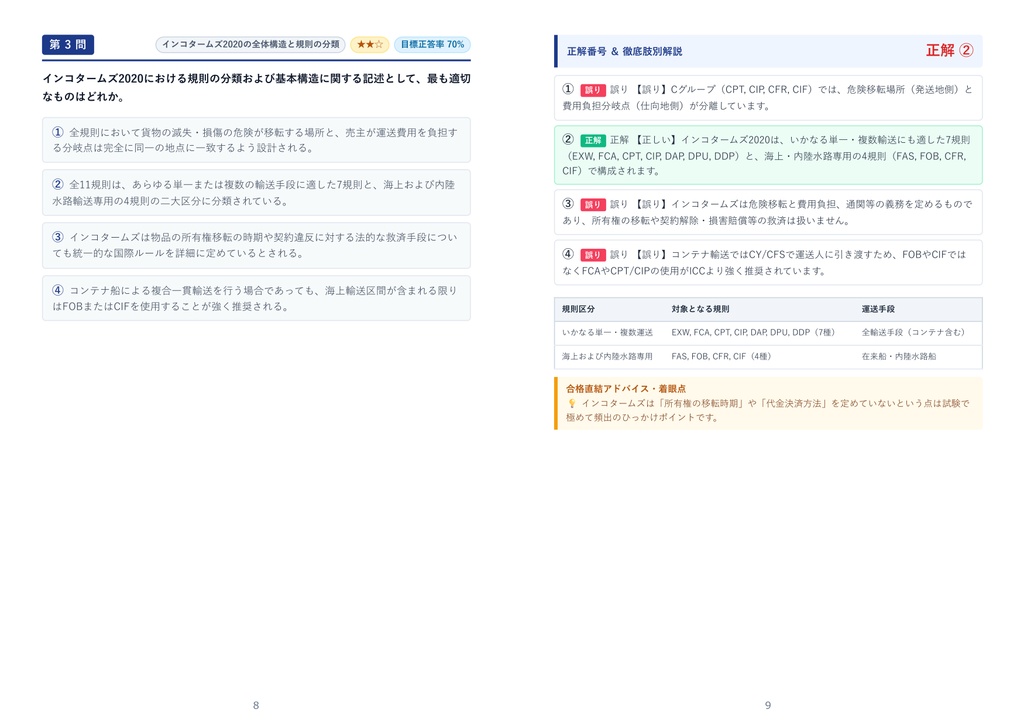Click page number 9

(768, 705)
